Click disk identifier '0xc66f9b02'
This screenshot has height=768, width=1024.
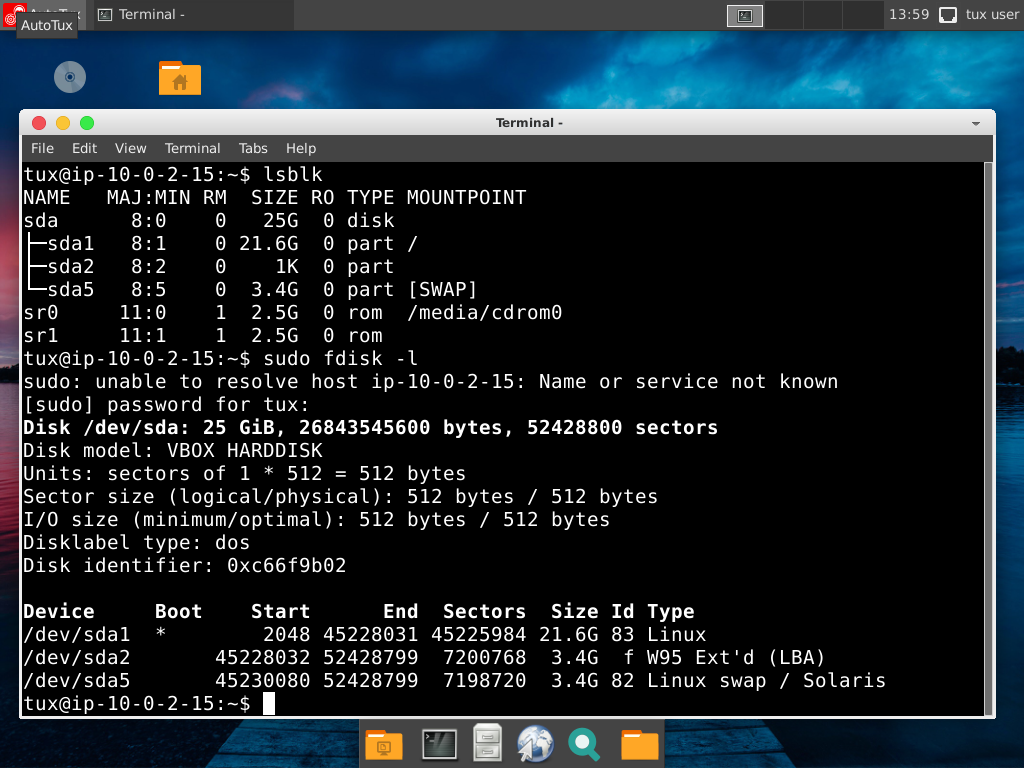[287, 566]
